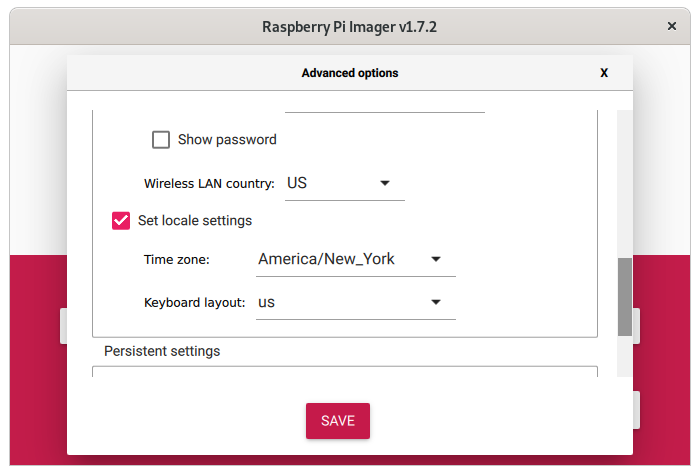This screenshot has height=475, width=700.
Task: Open the Time zone dropdown
Action: [356, 259]
